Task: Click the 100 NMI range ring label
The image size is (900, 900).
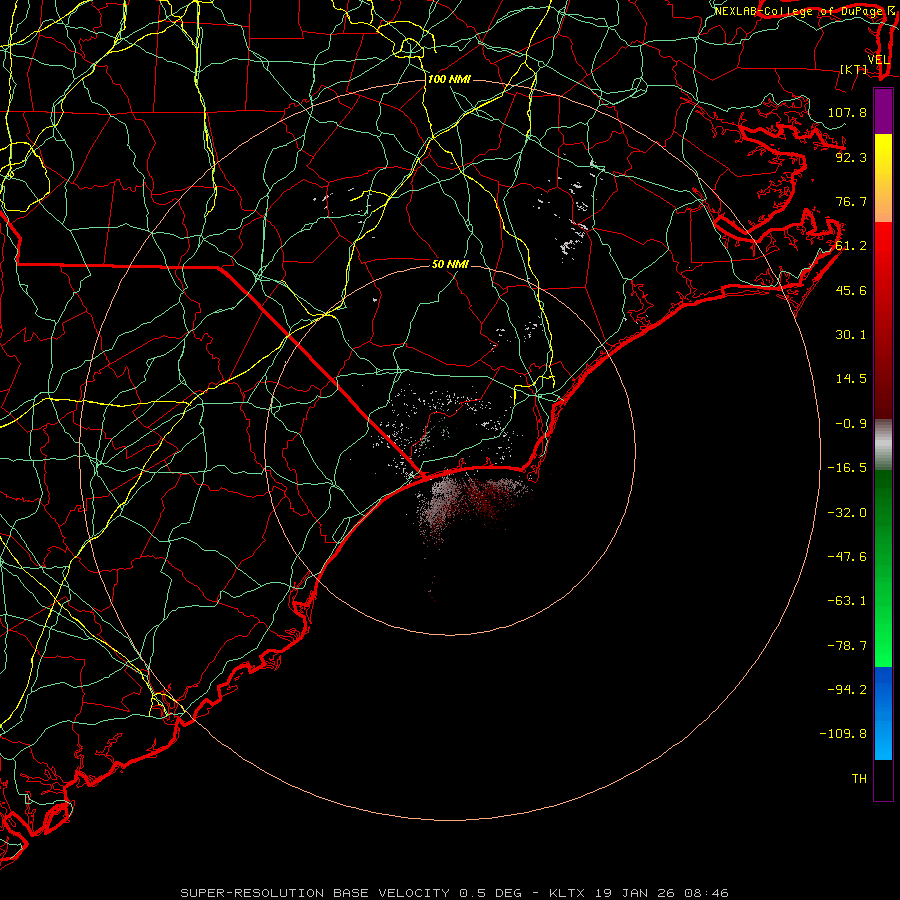Action: pos(449,79)
